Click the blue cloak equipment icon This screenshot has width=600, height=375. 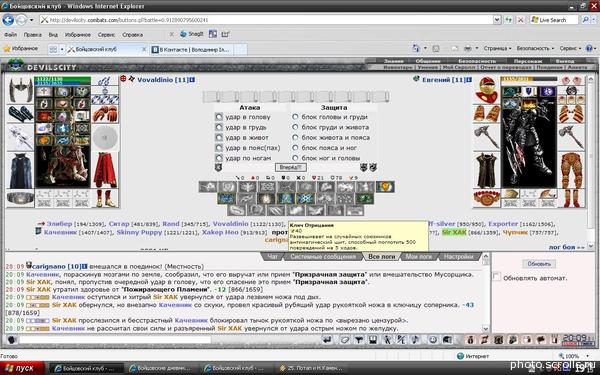pyautogui.click(x=20, y=171)
